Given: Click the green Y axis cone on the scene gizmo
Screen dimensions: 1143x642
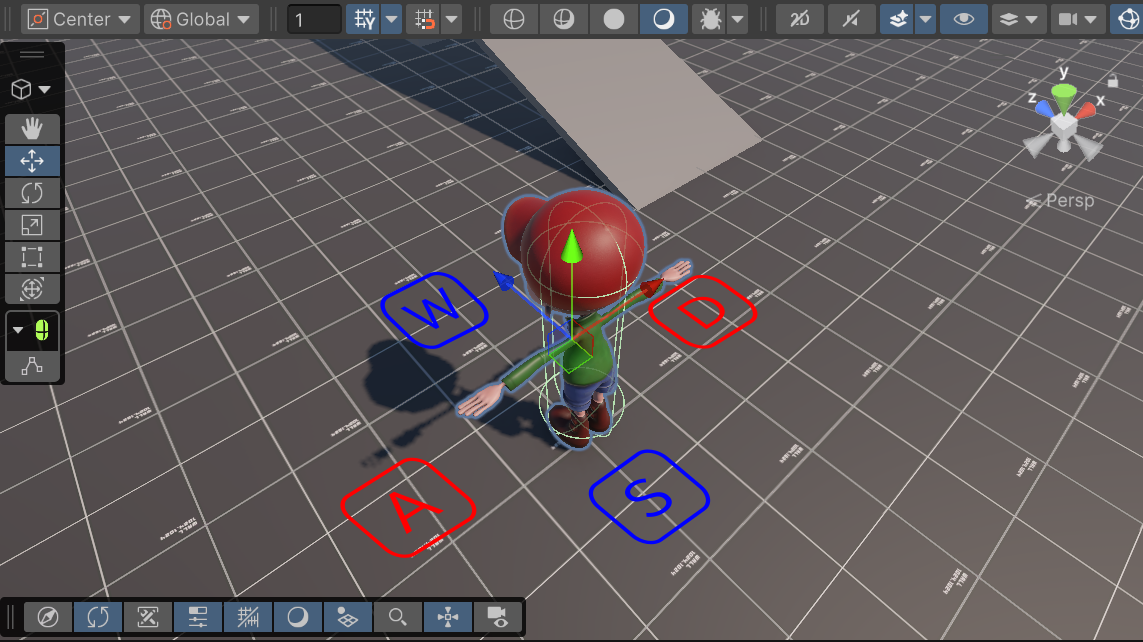Looking at the screenshot, I should (x=1064, y=98).
